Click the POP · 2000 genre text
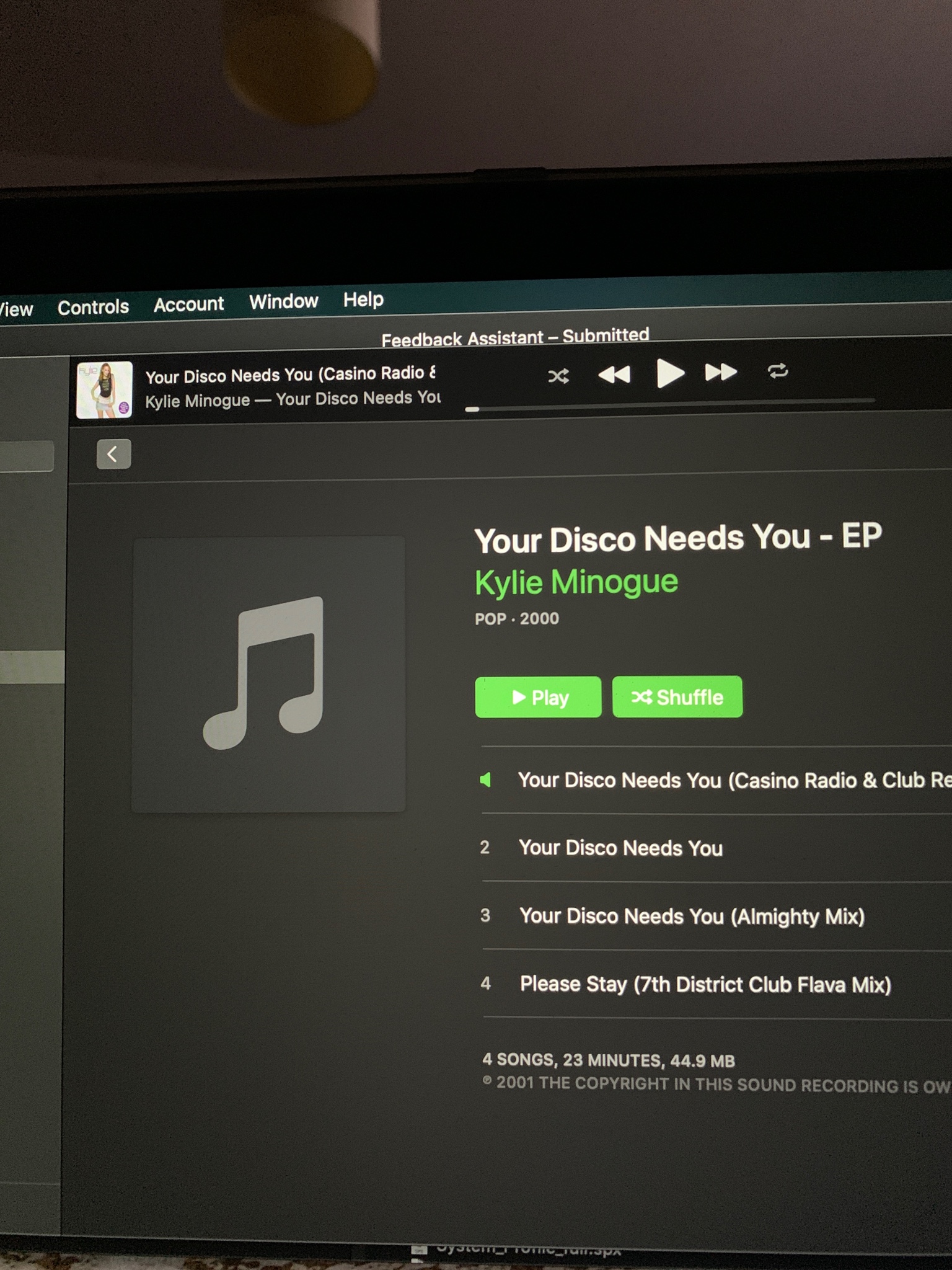This screenshot has height=1270, width=952. (x=517, y=618)
